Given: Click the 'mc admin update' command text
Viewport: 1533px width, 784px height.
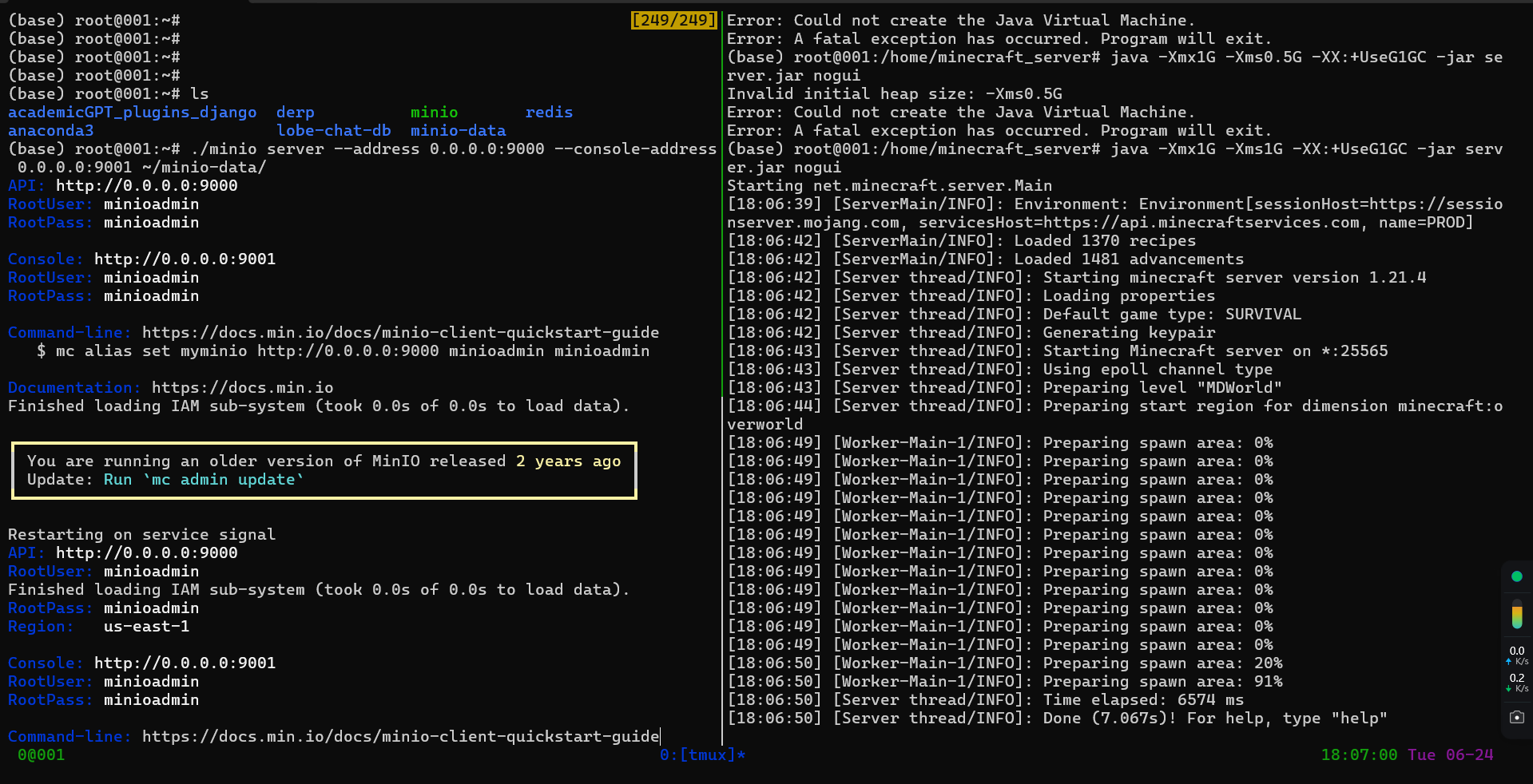Looking at the screenshot, I should [x=223, y=479].
